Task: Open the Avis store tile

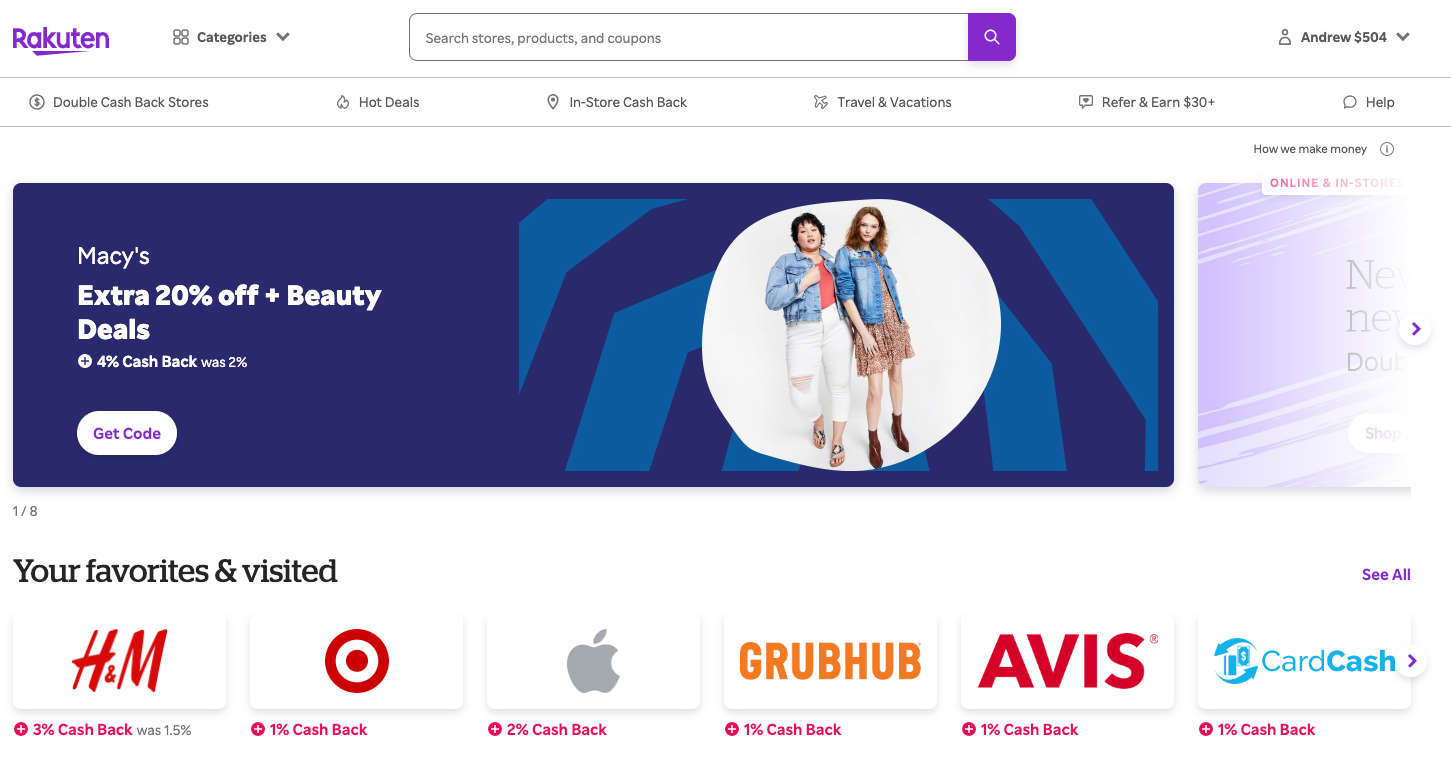Action: 1067,661
